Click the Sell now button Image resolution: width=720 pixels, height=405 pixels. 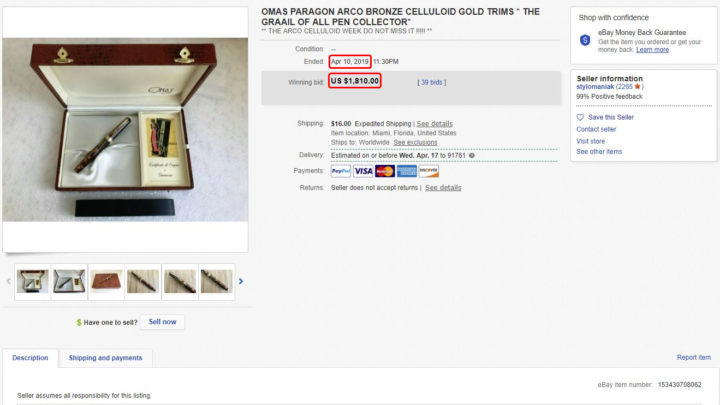pos(162,322)
